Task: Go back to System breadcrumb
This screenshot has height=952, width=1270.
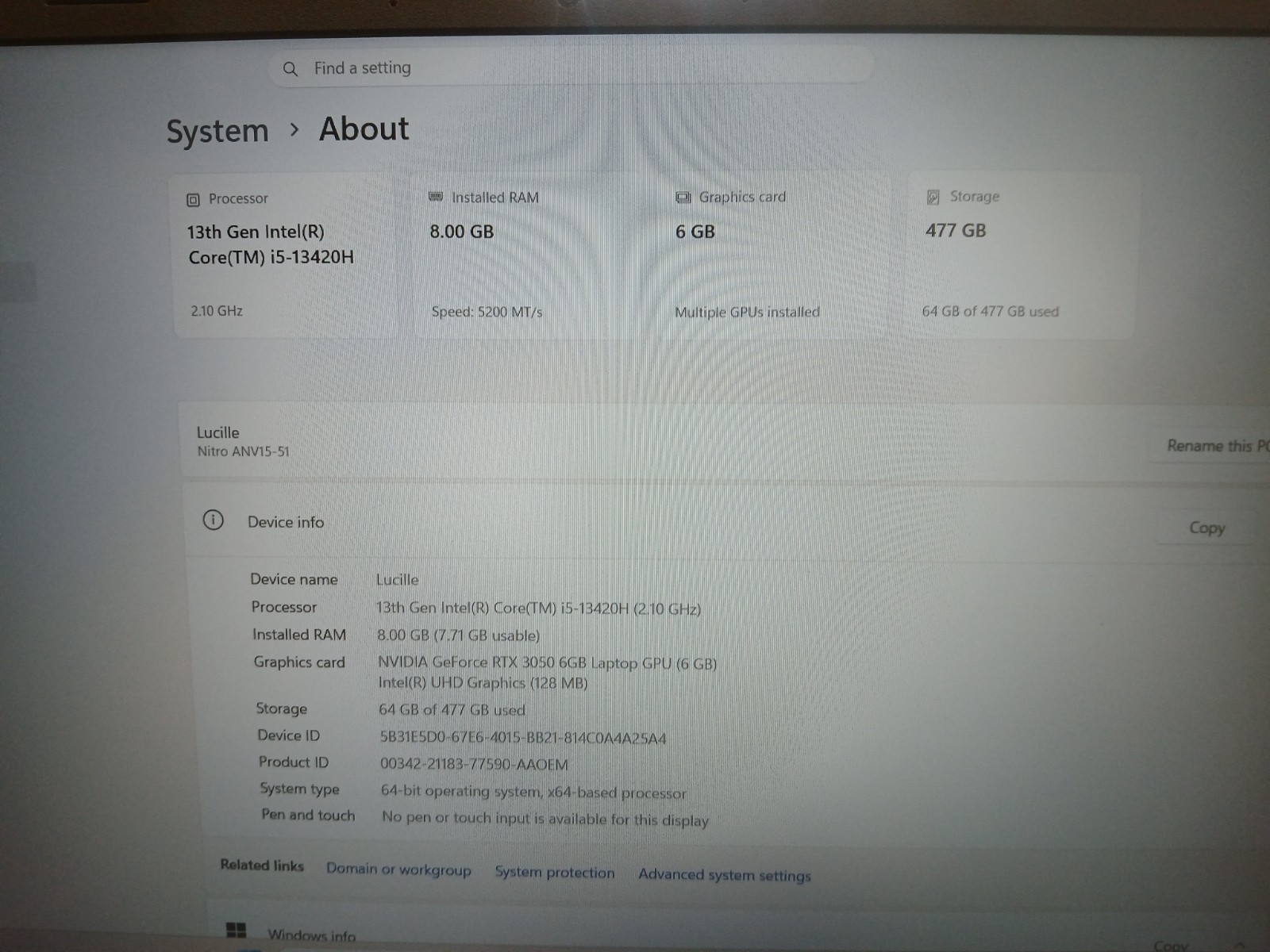Action: pyautogui.click(x=217, y=131)
